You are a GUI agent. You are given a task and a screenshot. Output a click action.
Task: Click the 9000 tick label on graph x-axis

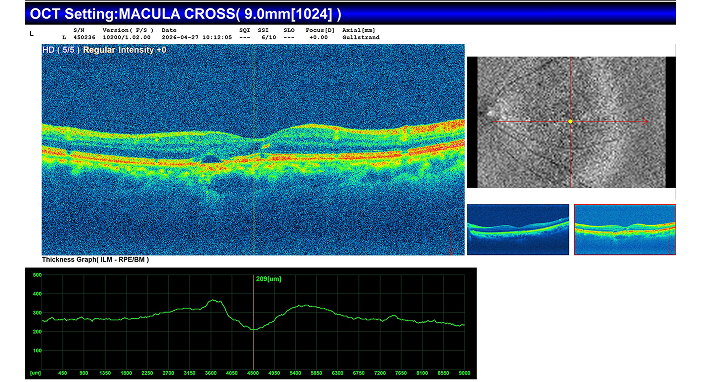(x=464, y=373)
